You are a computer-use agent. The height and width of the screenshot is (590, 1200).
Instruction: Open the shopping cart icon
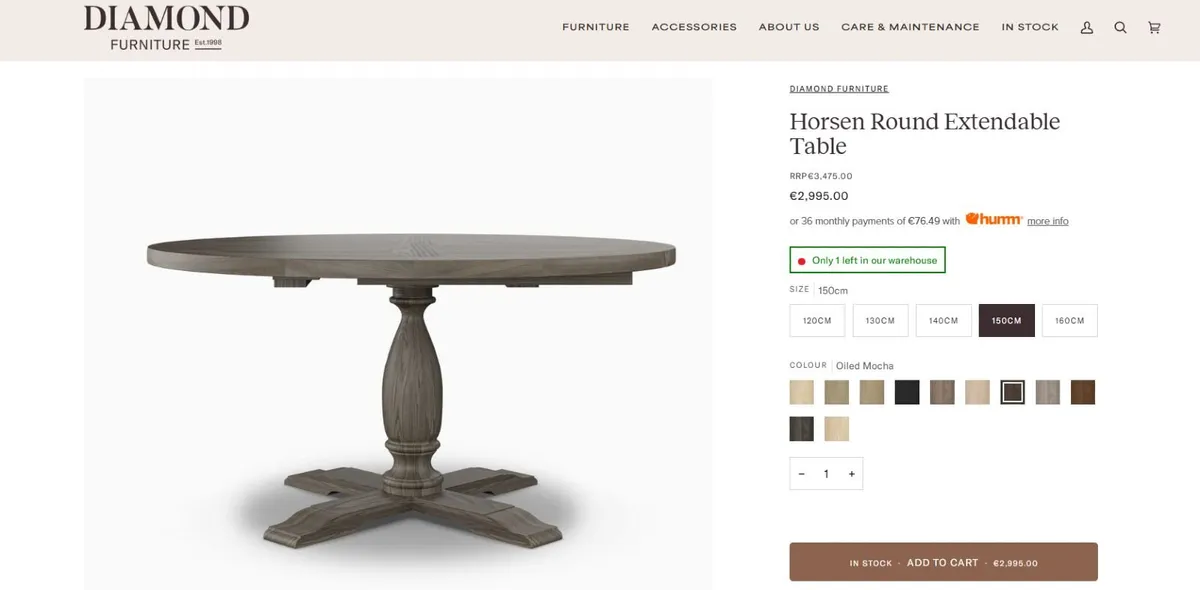pyautogui.click(x=1153, y=27)
